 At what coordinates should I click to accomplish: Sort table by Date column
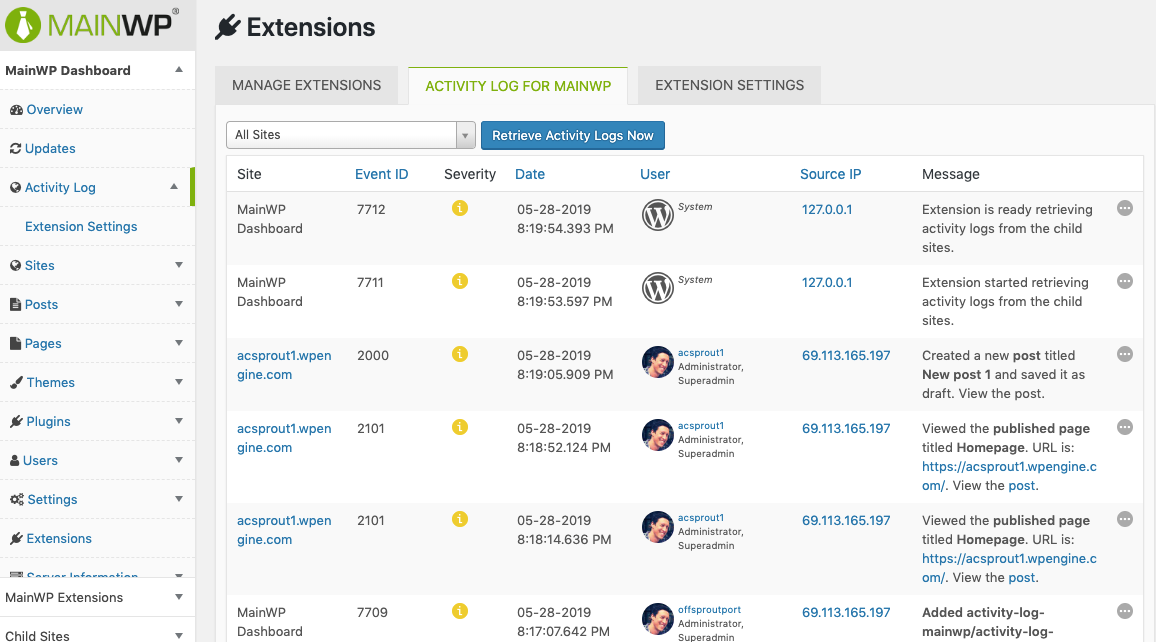pyautogui.click(x=530, y=174)
